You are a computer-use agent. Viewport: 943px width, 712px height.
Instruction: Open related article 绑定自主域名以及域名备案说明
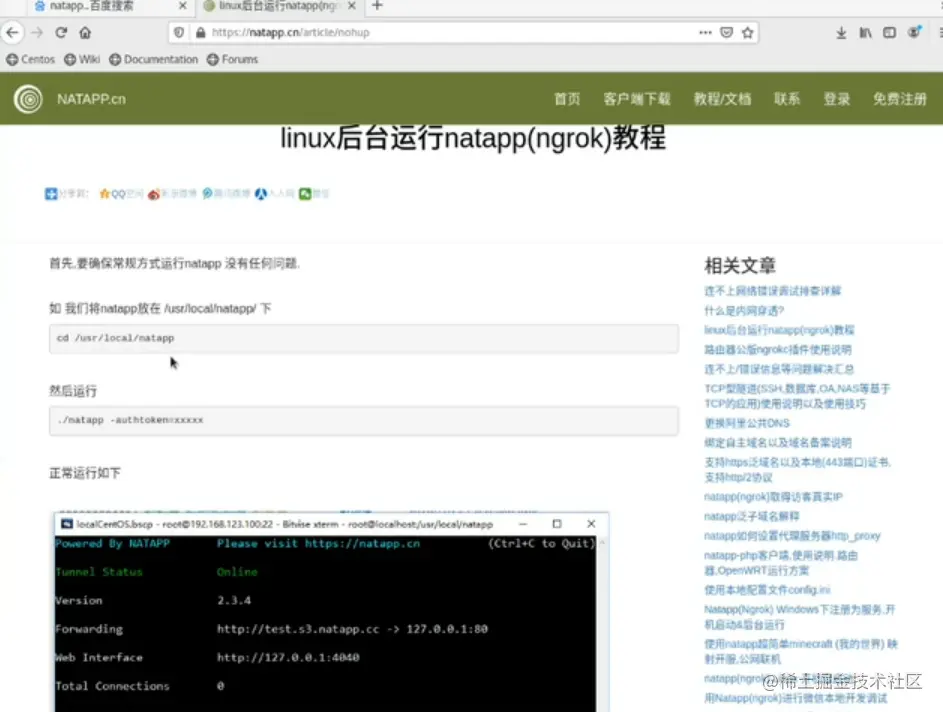click(x=778, y=443)
